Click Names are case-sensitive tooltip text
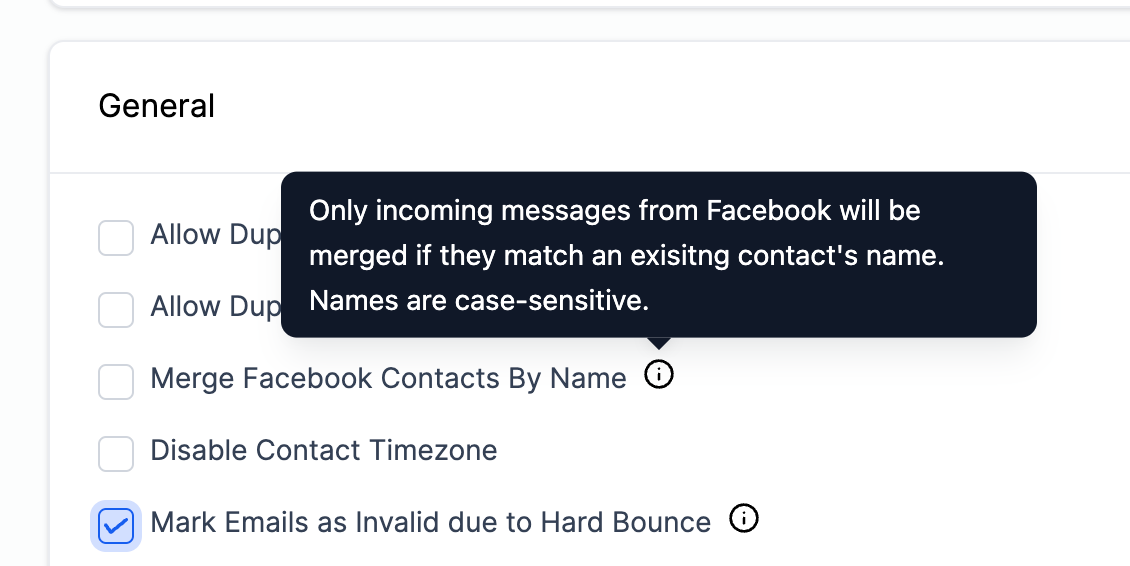The width and height of the screenshot is (1130, 566). pos(479,301)
